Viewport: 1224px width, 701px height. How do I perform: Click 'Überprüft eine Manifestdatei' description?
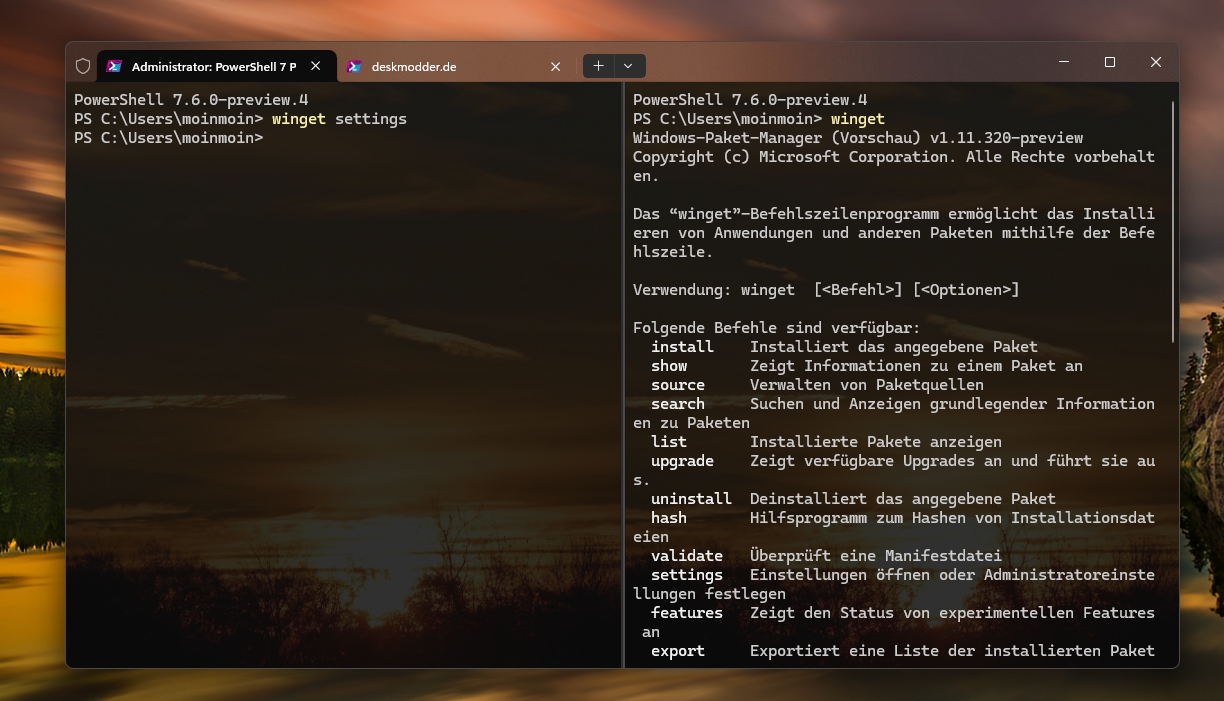coord(876,556)
